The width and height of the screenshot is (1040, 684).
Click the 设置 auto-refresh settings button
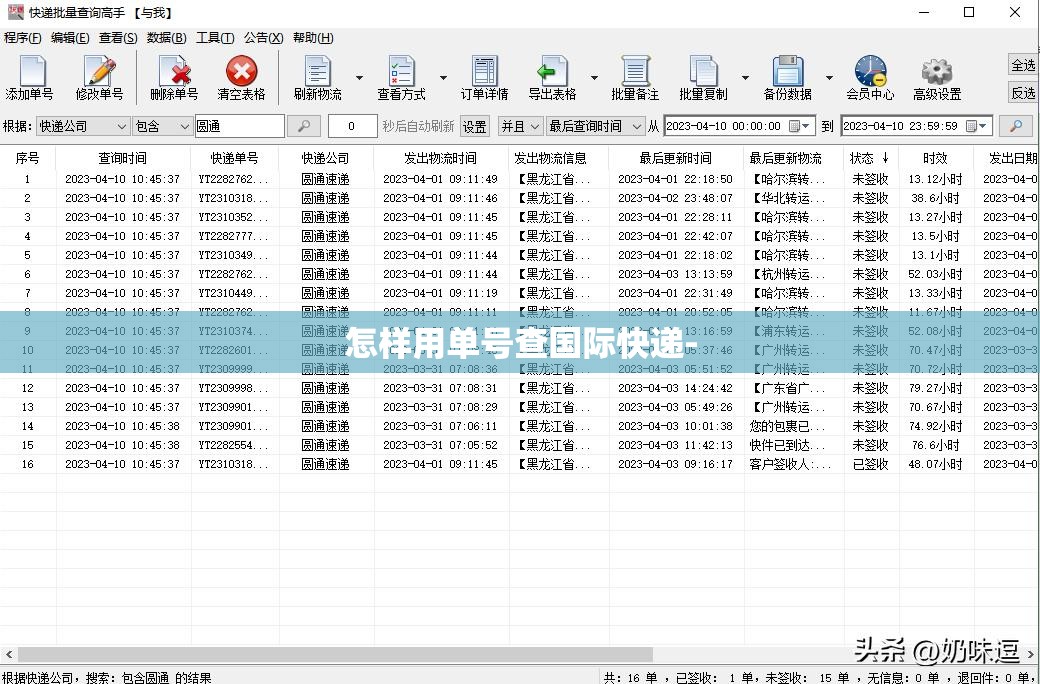click(474, 126)
